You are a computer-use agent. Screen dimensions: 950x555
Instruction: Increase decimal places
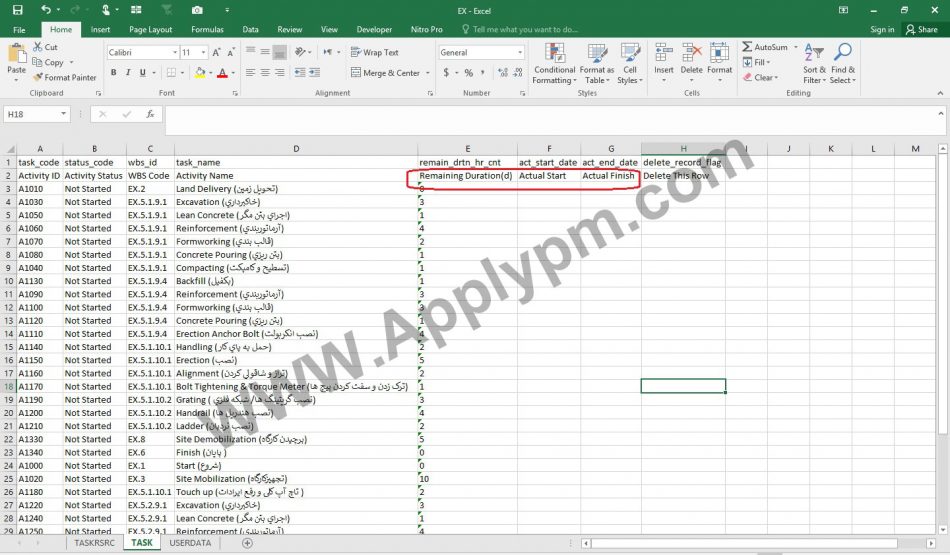pos(503,73)
